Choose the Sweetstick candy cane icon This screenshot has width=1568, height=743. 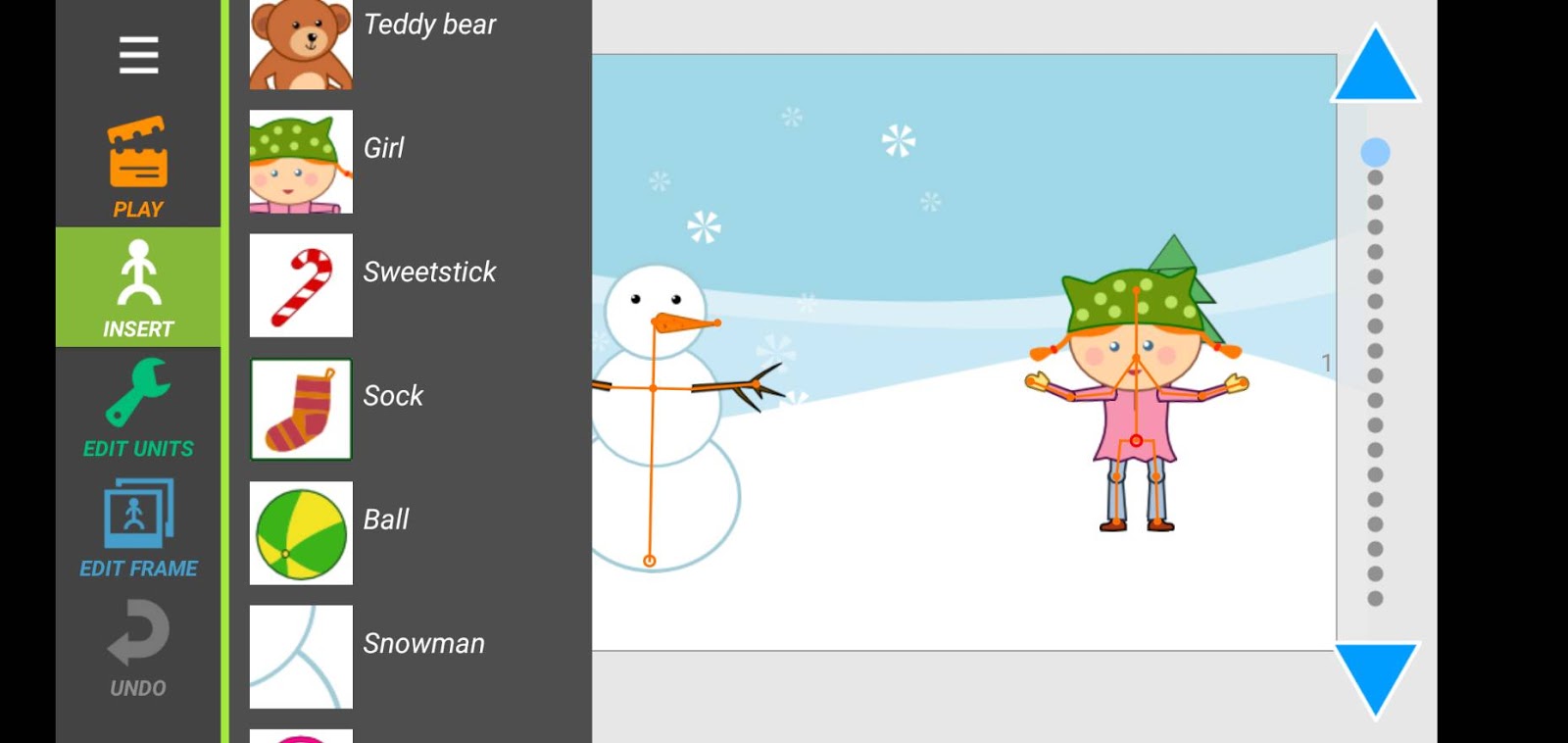click(x=301, y=285)
